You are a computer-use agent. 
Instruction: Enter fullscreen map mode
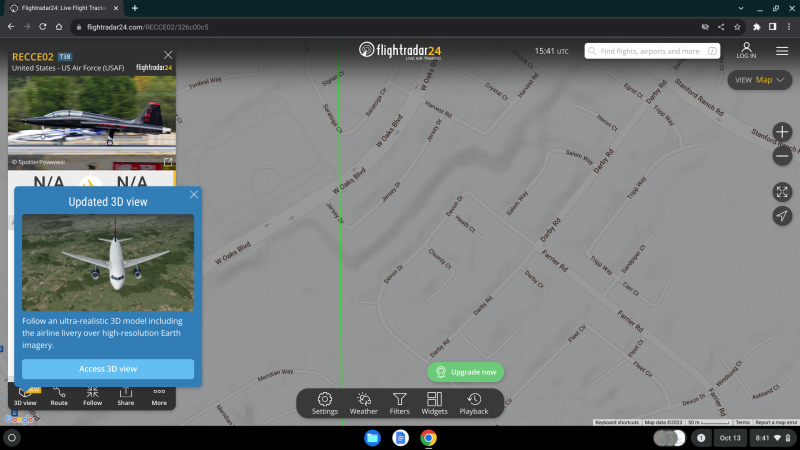pyautogui.click(x=782, y=192)
